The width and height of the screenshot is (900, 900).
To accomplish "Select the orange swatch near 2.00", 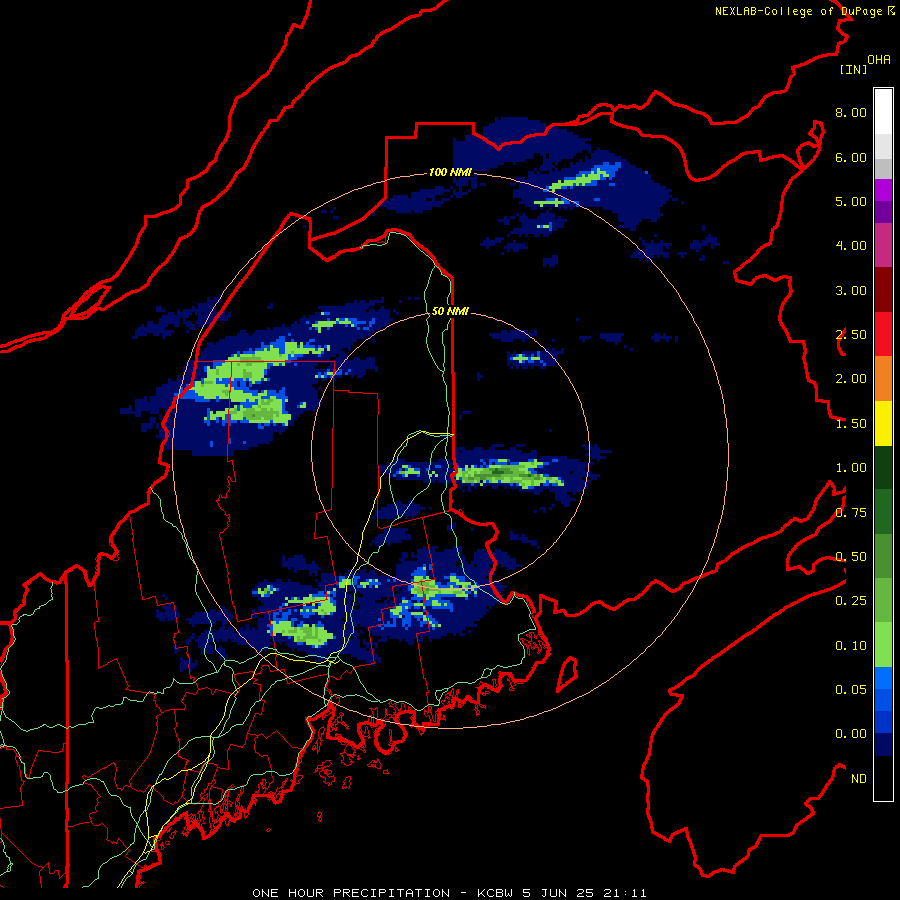I will 883,379.
